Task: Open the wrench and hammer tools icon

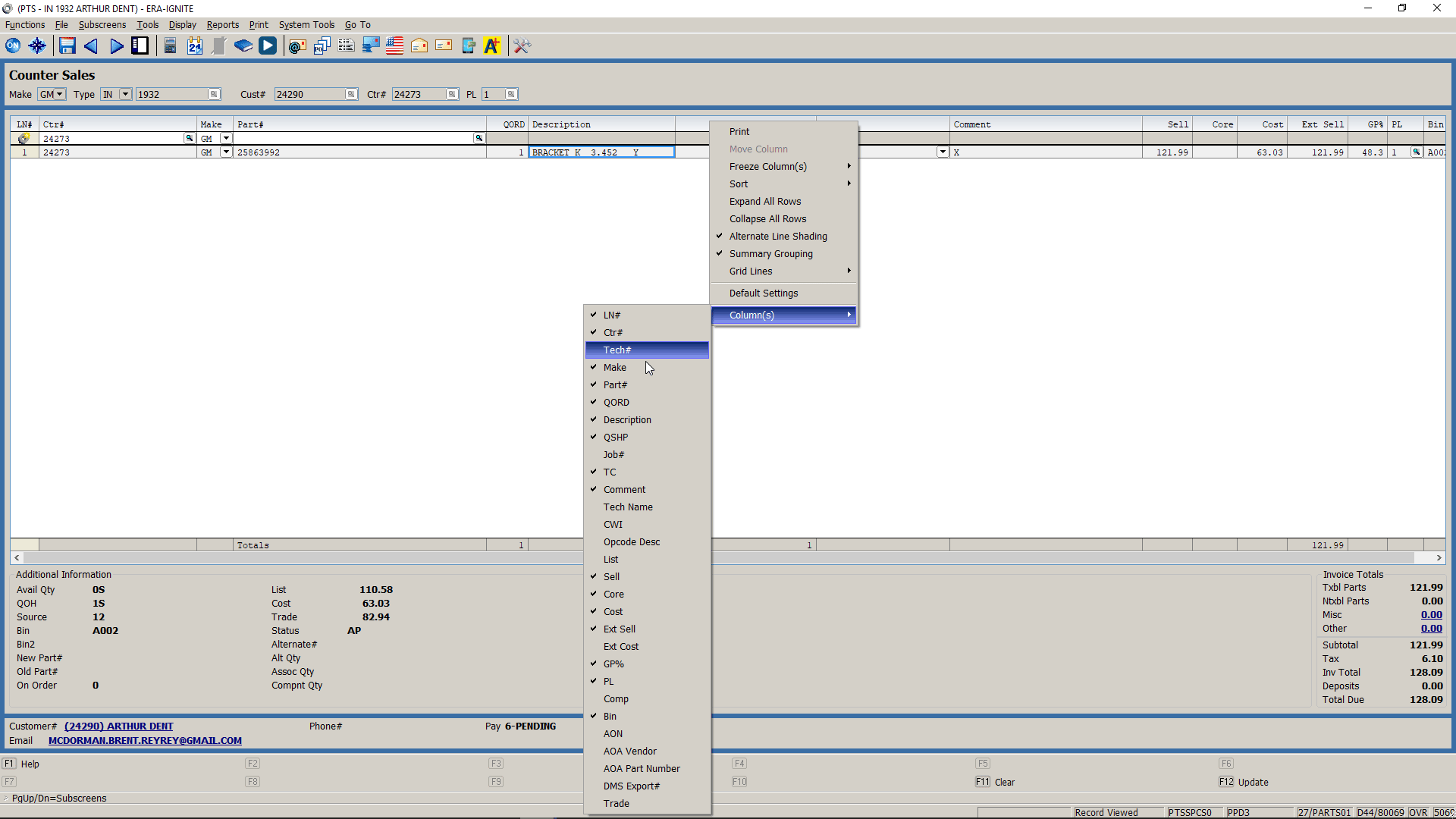Action: (522, 46)
